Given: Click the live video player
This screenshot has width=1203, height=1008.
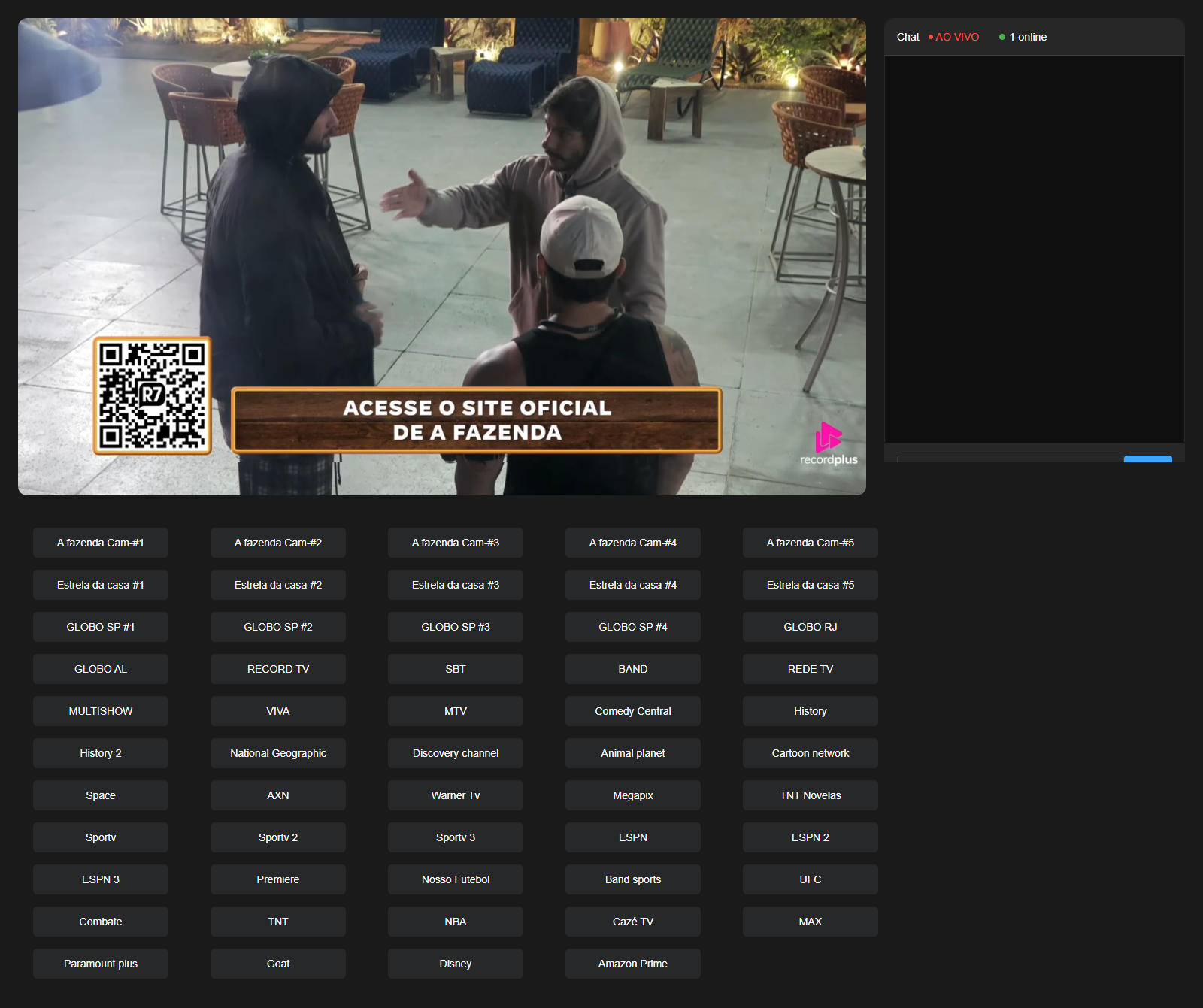Looking at the screenshot, I should coord(442,226).
